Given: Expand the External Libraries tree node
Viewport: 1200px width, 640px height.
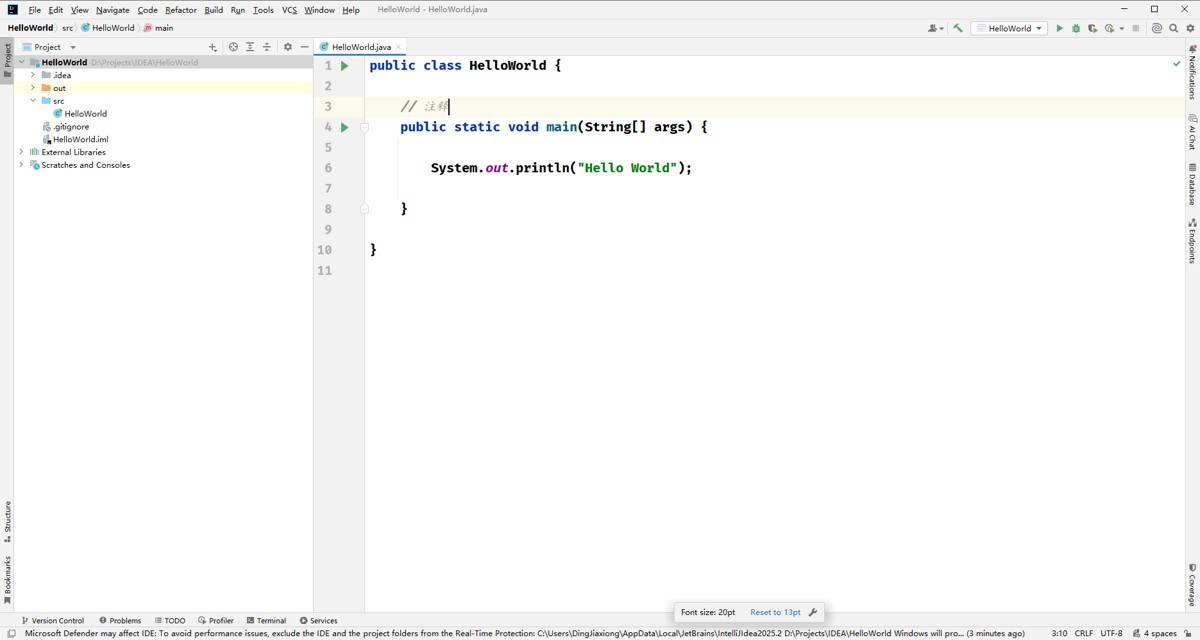Looking at the screenshot, I should pyautogui.click(x=21, y=152).
